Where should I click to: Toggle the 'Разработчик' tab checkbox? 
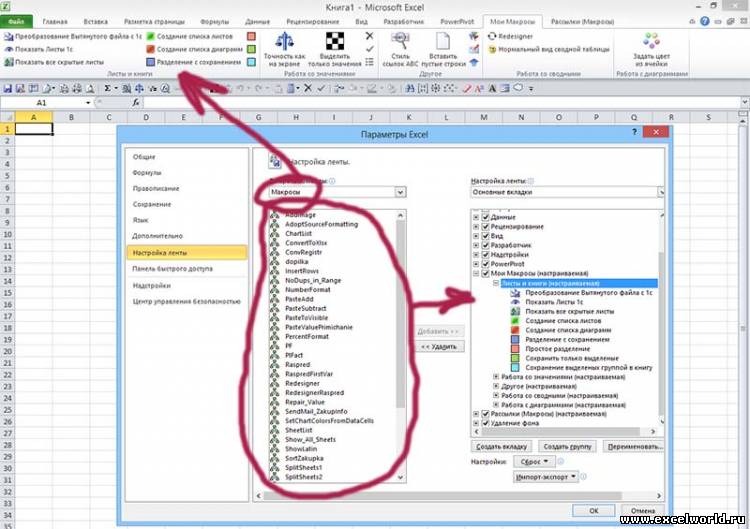[x=485, y=245]
